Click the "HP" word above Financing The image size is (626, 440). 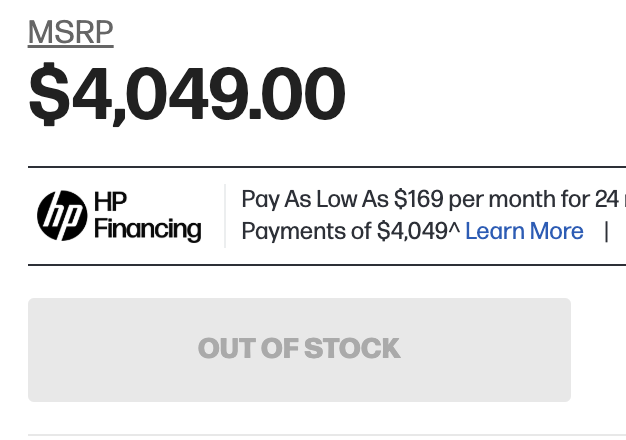click(x=110, y=201)
